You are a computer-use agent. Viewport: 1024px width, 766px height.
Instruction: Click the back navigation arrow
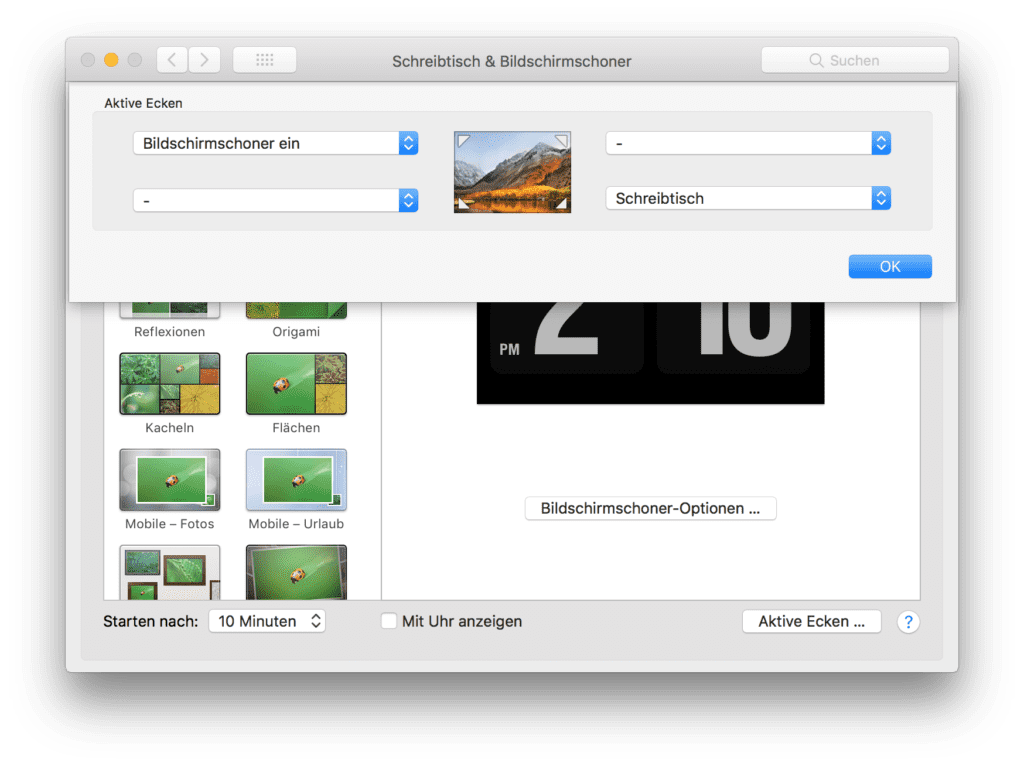tap(172, 60)
